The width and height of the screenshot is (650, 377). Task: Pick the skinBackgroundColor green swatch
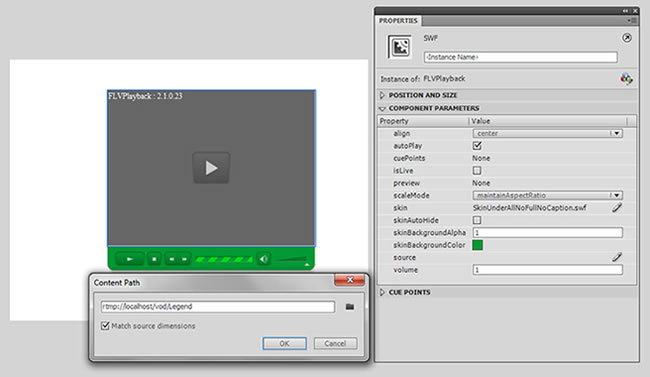tap(478, 245)
